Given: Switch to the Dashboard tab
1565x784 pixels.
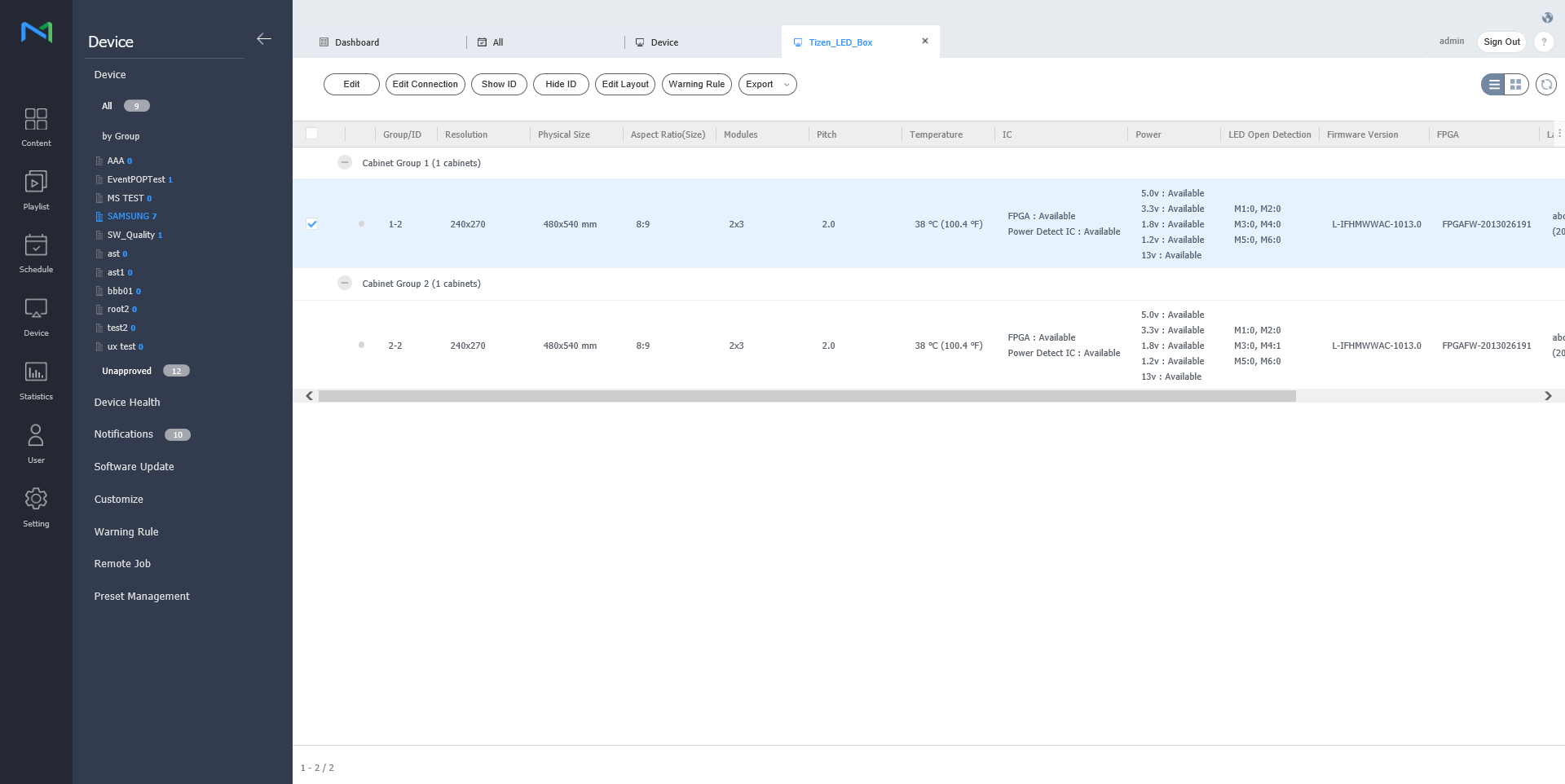Looking at the screenshot, I should [x=357, y=42].
